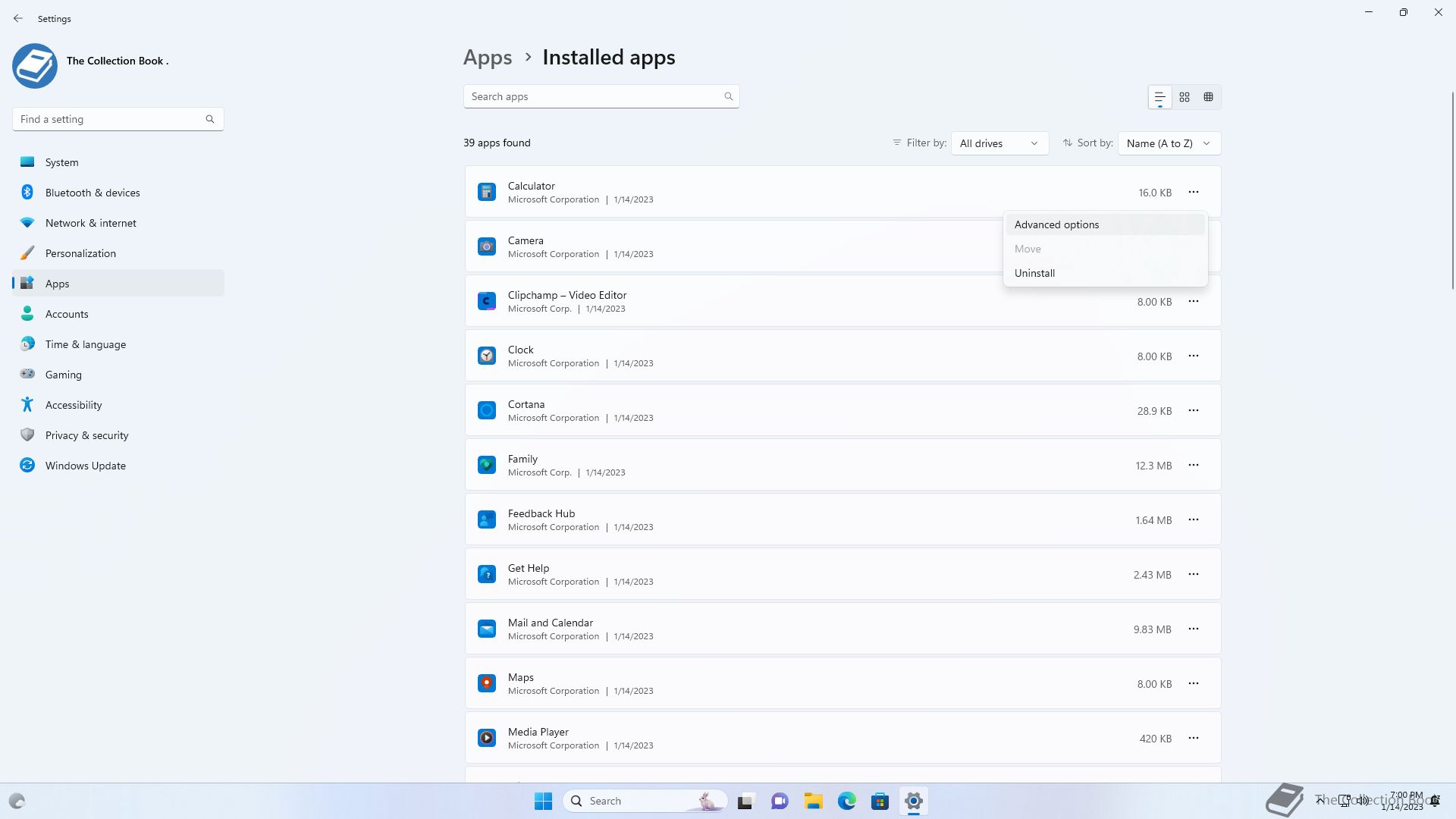This screenshot has width=1456, height=819.
Task: Open more options for Feedback Hub
Action: (x=1194, y=519)
